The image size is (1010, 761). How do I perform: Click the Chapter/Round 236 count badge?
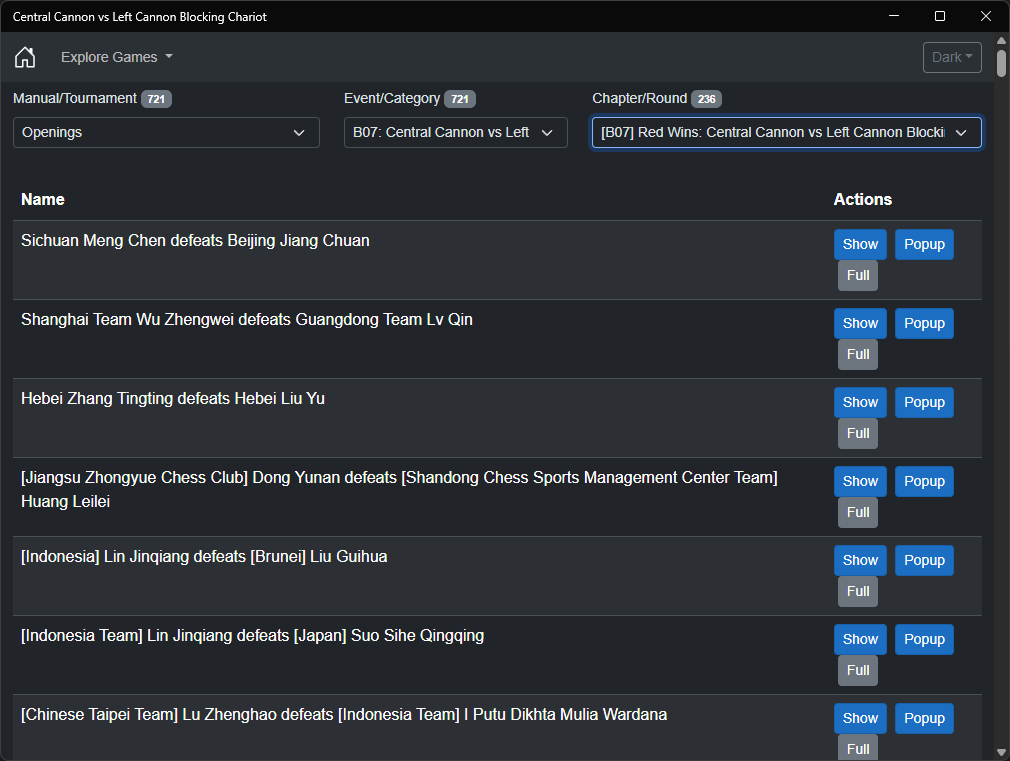[706, 99]
